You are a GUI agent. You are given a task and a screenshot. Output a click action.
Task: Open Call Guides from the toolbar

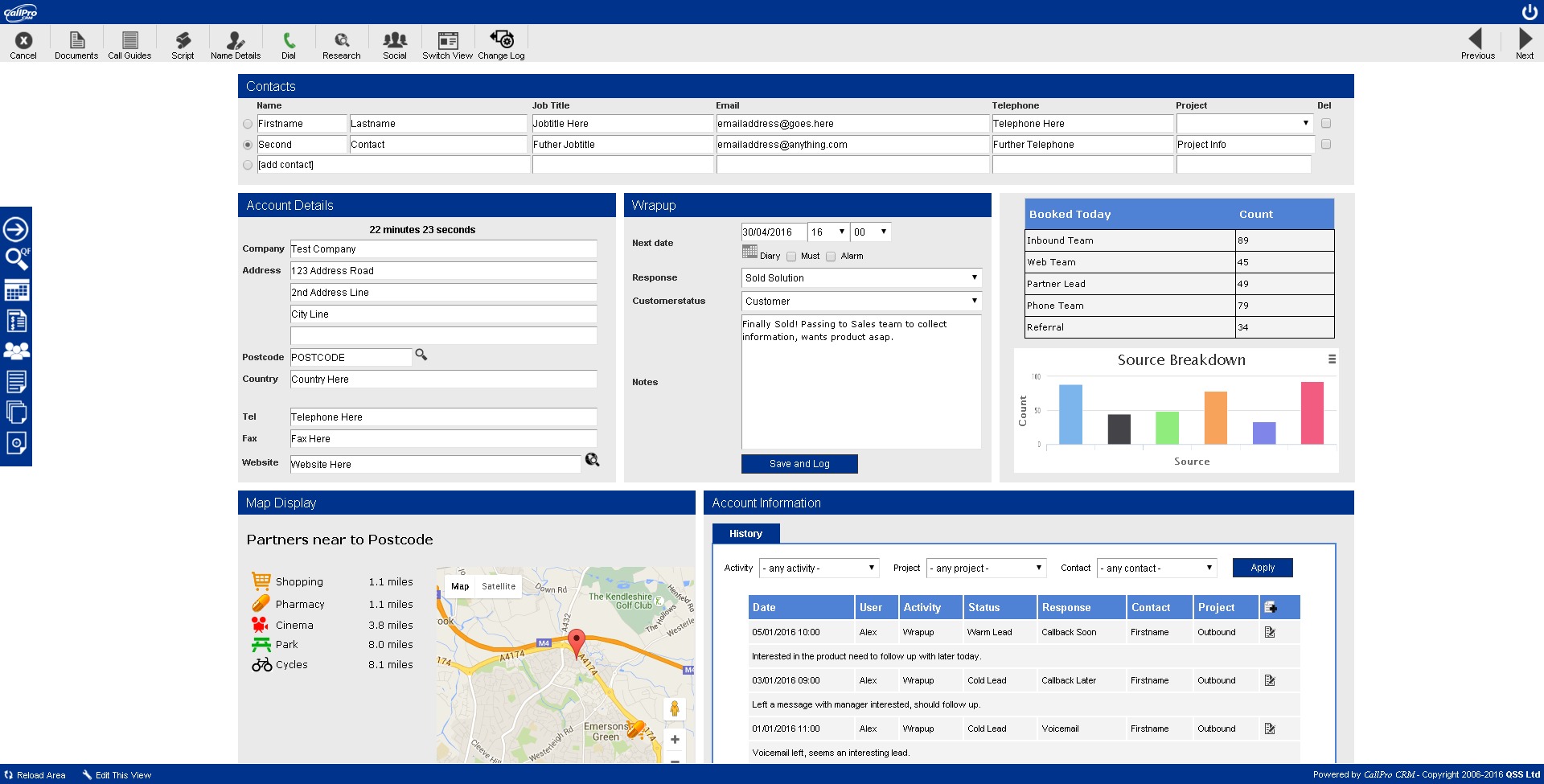pos(129,40)
